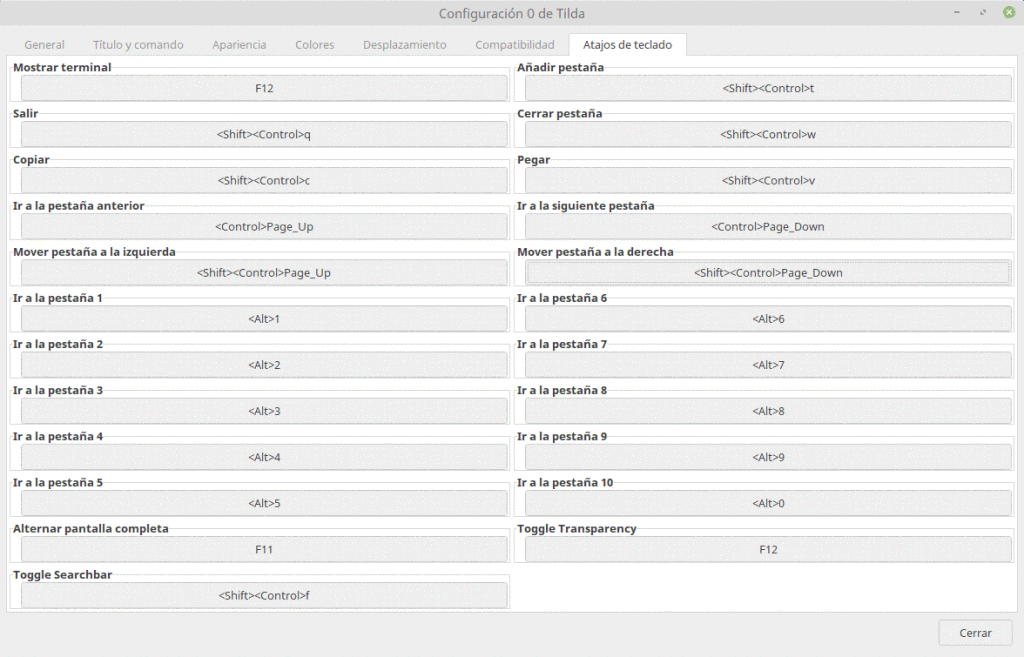The width and height of the screenshot is (1024, 657).
Task: Edit the Mover pestaña a la derecha binding
Action: click(767, 272)
